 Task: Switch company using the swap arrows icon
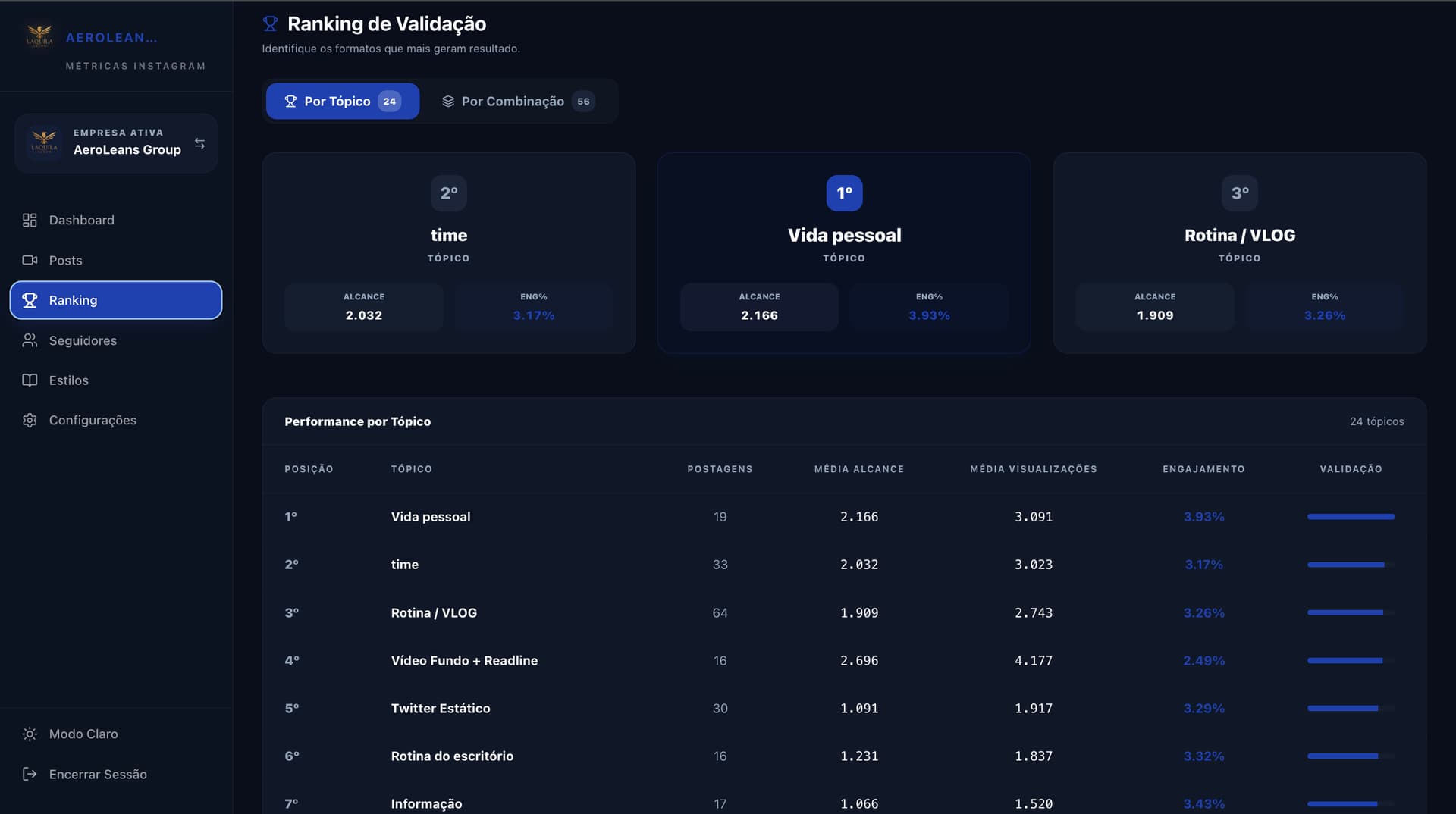pyautogui.click(x=199, y=143)
